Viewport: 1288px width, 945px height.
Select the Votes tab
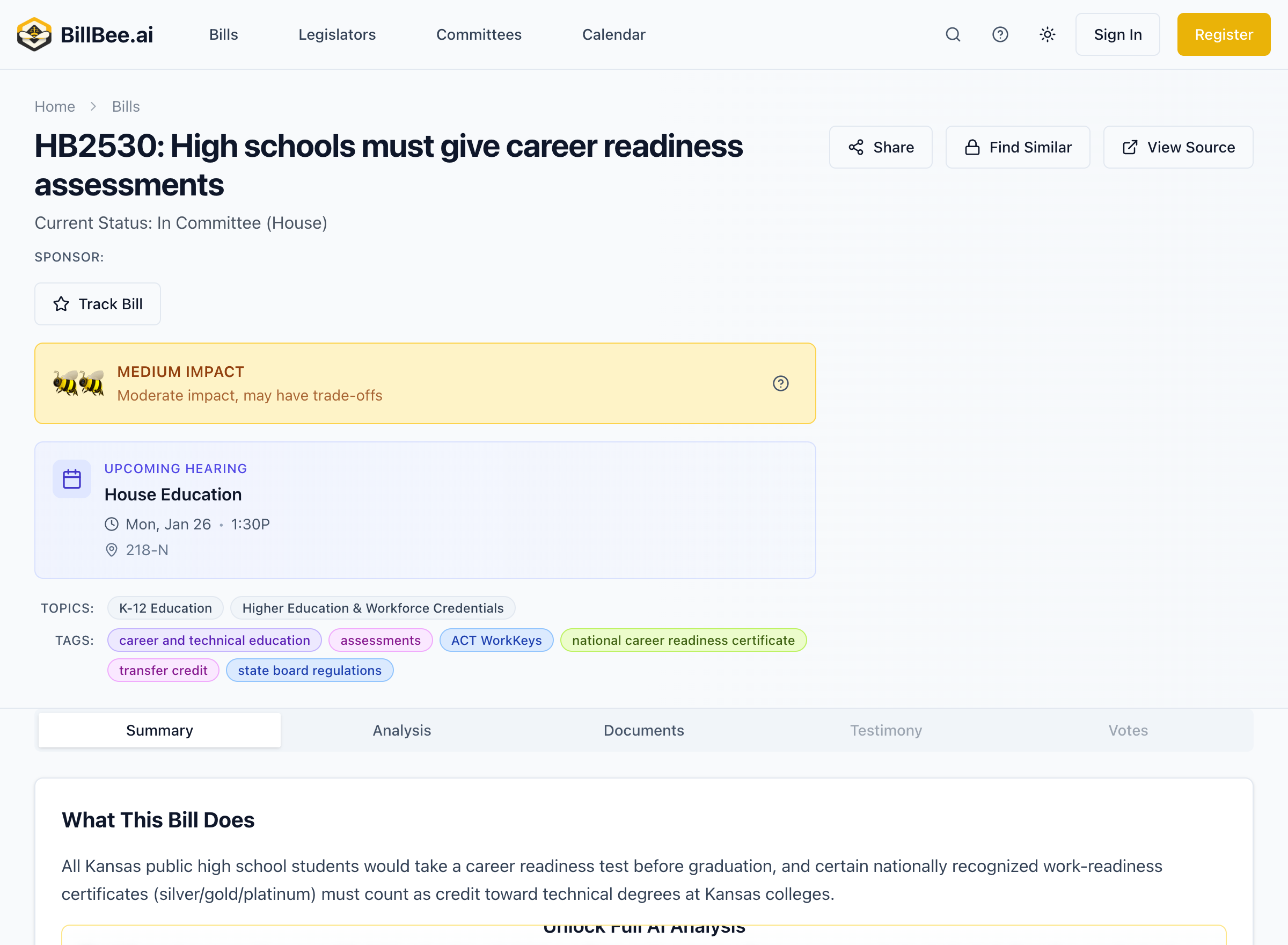(1128, 730)
